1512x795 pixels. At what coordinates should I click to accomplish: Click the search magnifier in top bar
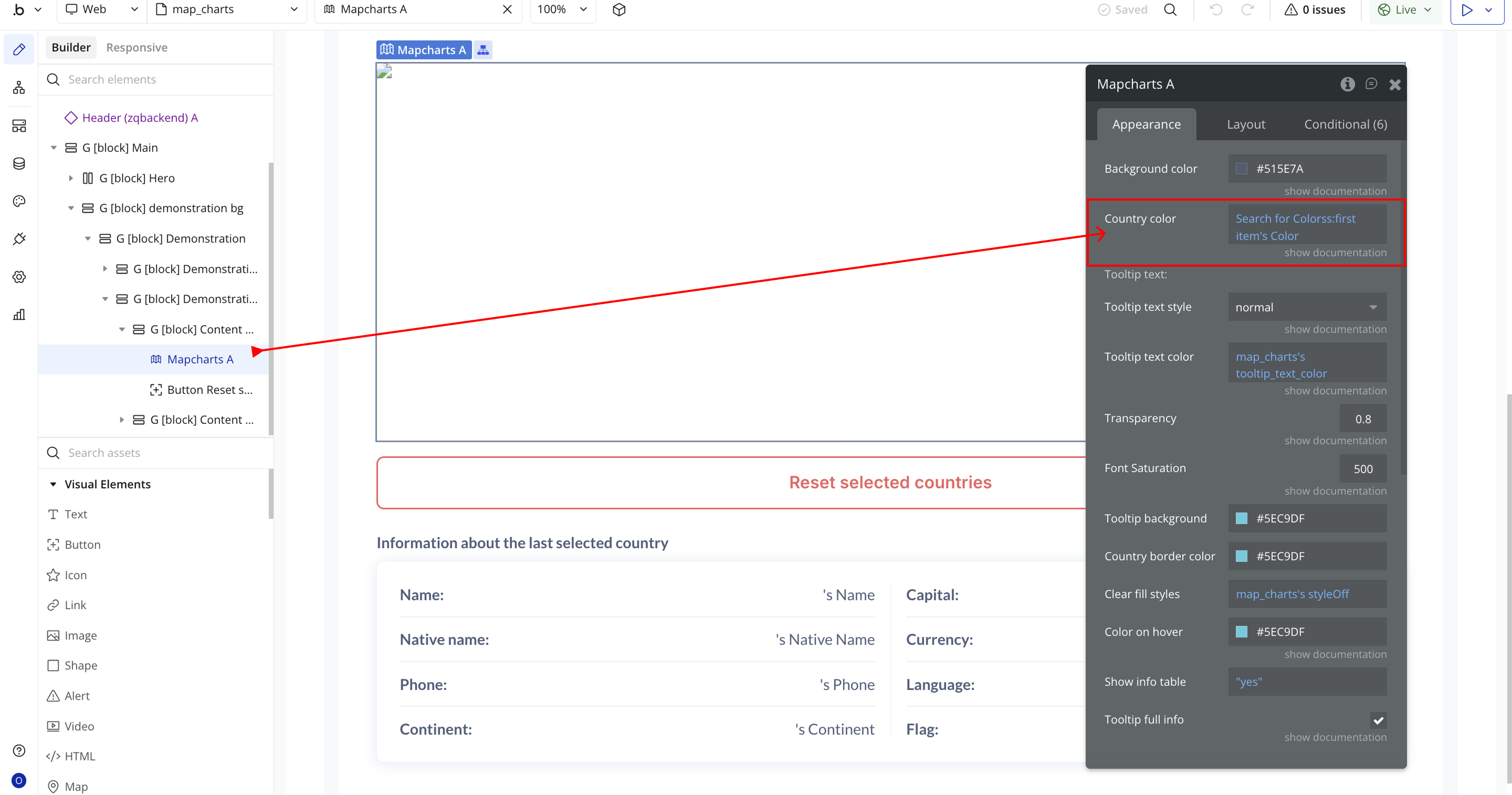pos(1170,9)
